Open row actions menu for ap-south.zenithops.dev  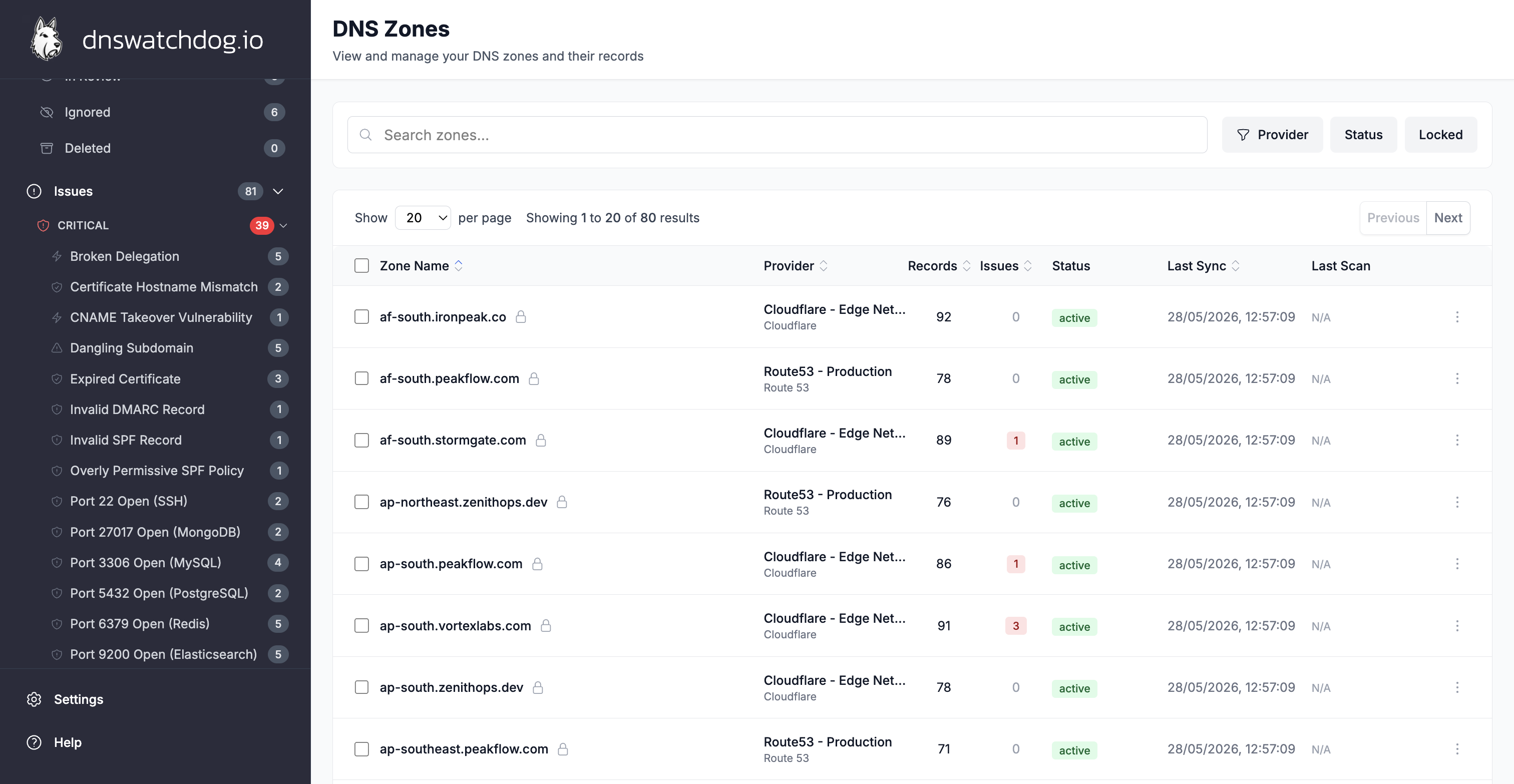coord(1457,687)
